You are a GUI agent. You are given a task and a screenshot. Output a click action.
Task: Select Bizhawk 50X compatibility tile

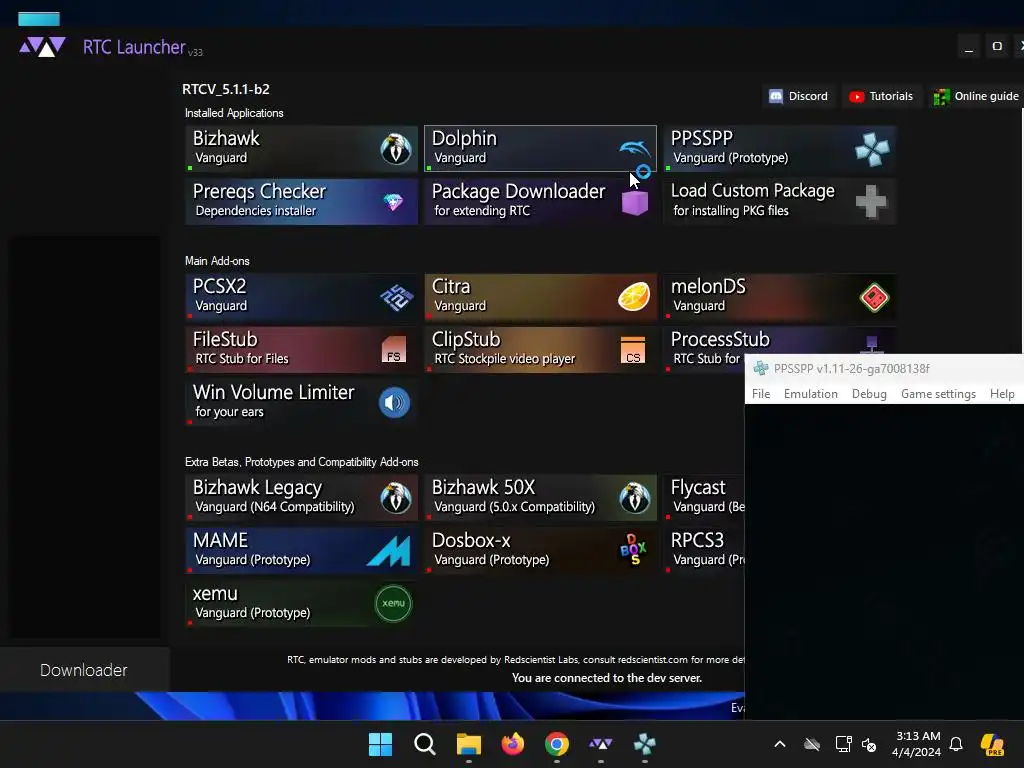click(x=540, y=498)
